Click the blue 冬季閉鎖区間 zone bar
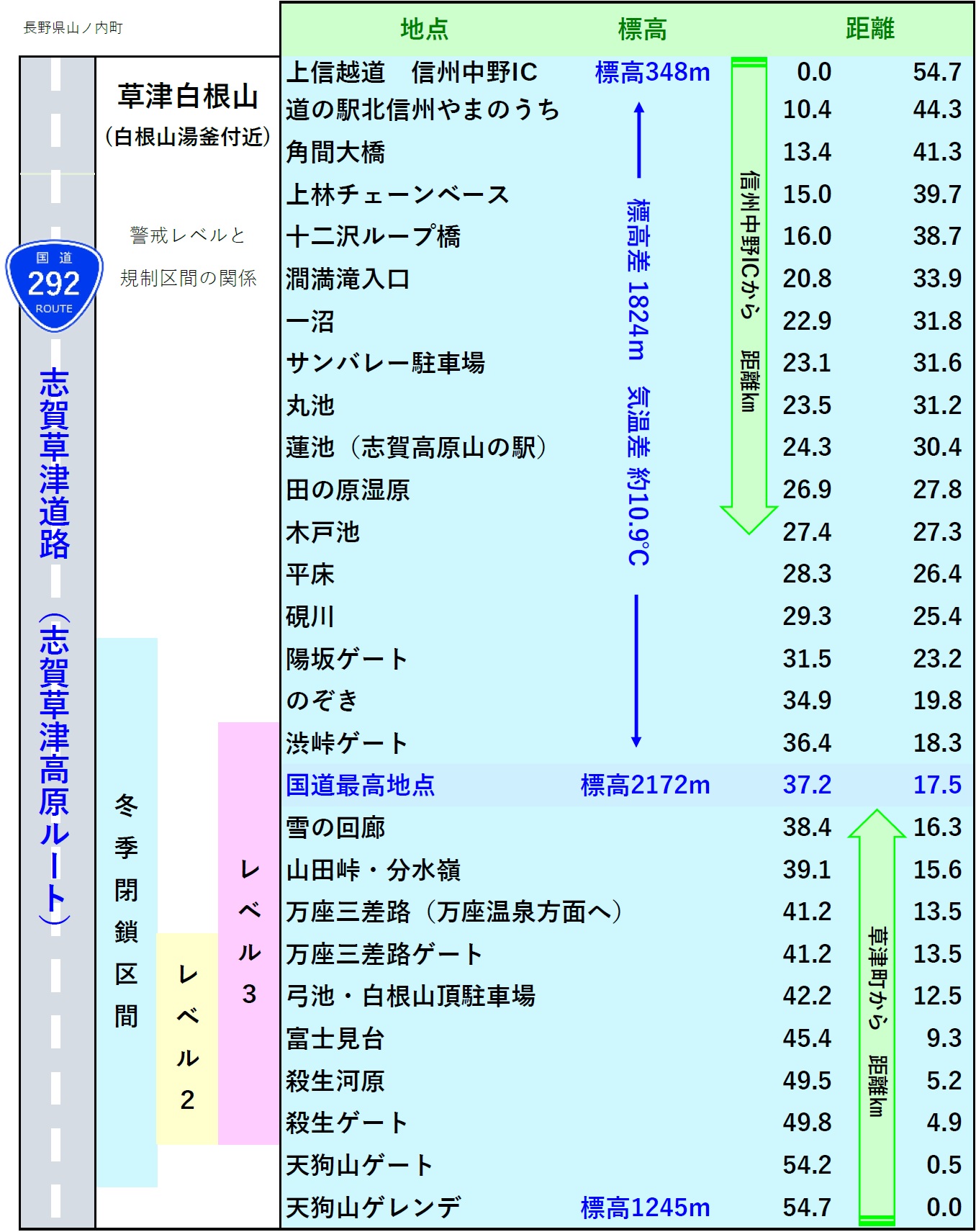 (x=127, y=912)
